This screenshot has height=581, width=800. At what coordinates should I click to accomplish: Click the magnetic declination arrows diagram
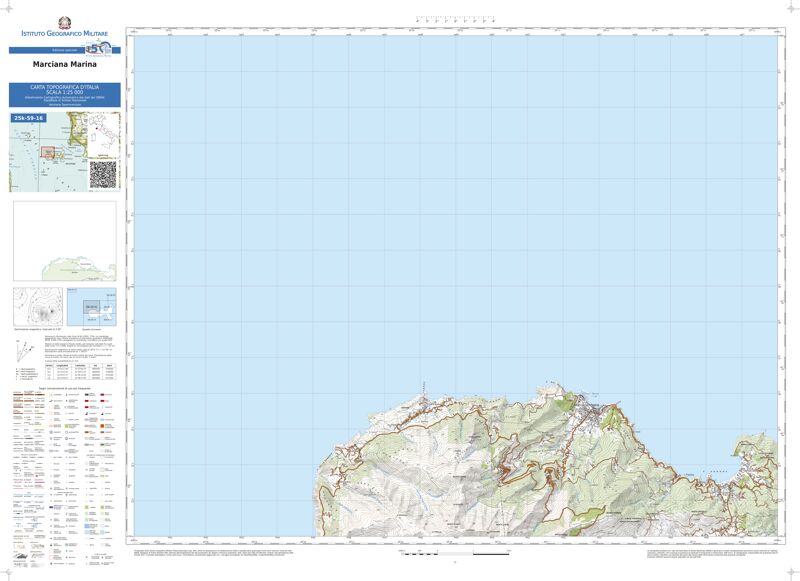click(x=23, y=351)
